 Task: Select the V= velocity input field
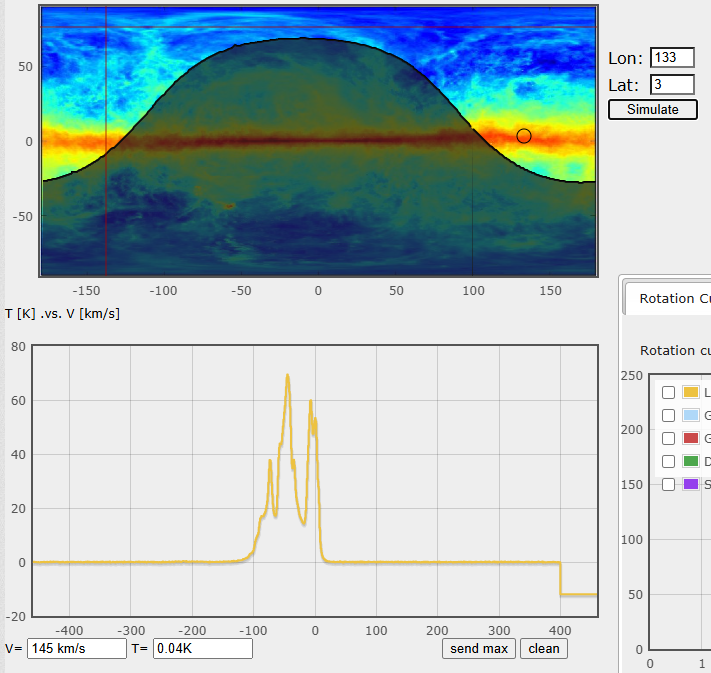[x=77, y=648]
